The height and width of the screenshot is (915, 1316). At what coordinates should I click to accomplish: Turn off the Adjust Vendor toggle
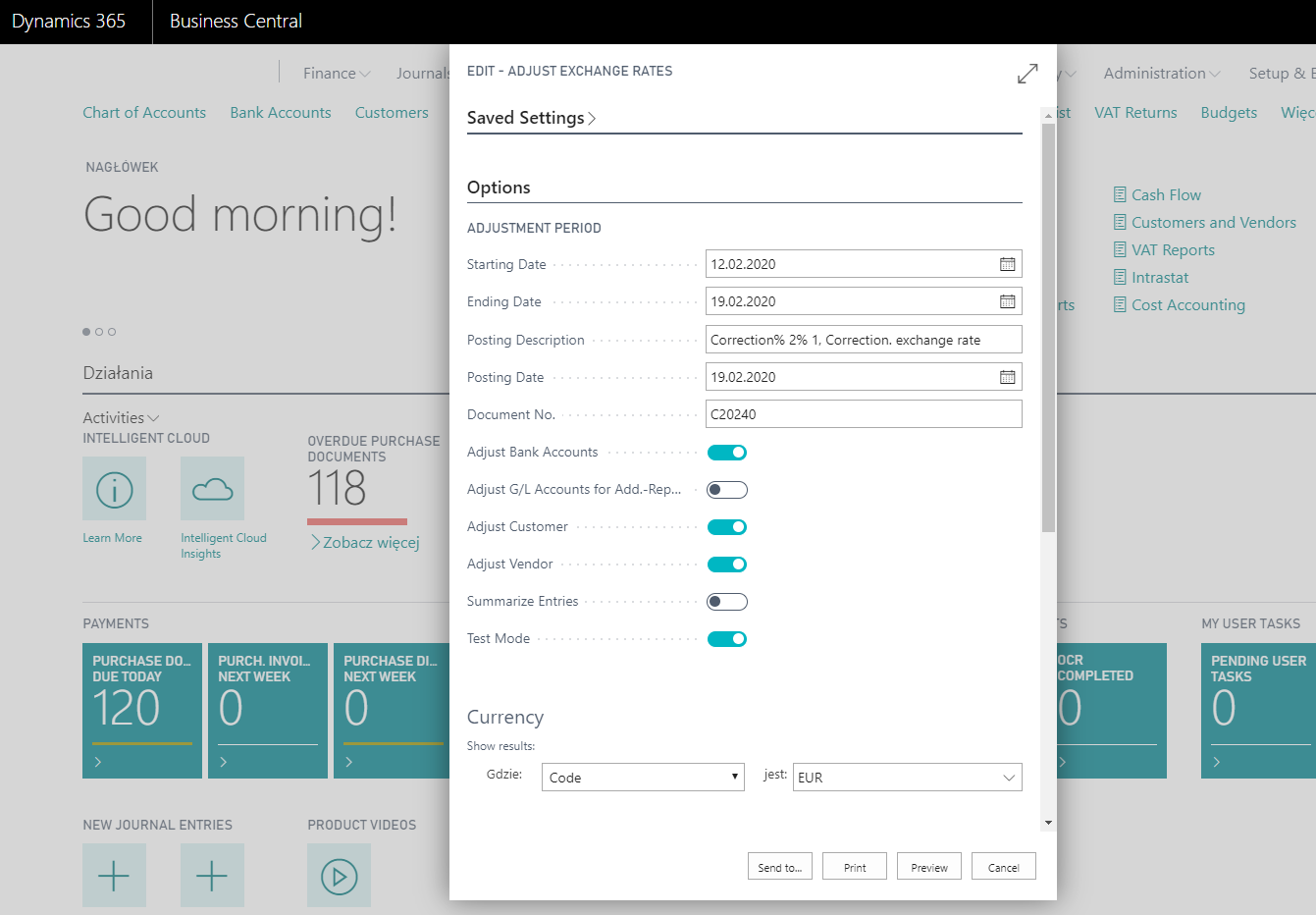pyautogui.click(x=727, y=565)
